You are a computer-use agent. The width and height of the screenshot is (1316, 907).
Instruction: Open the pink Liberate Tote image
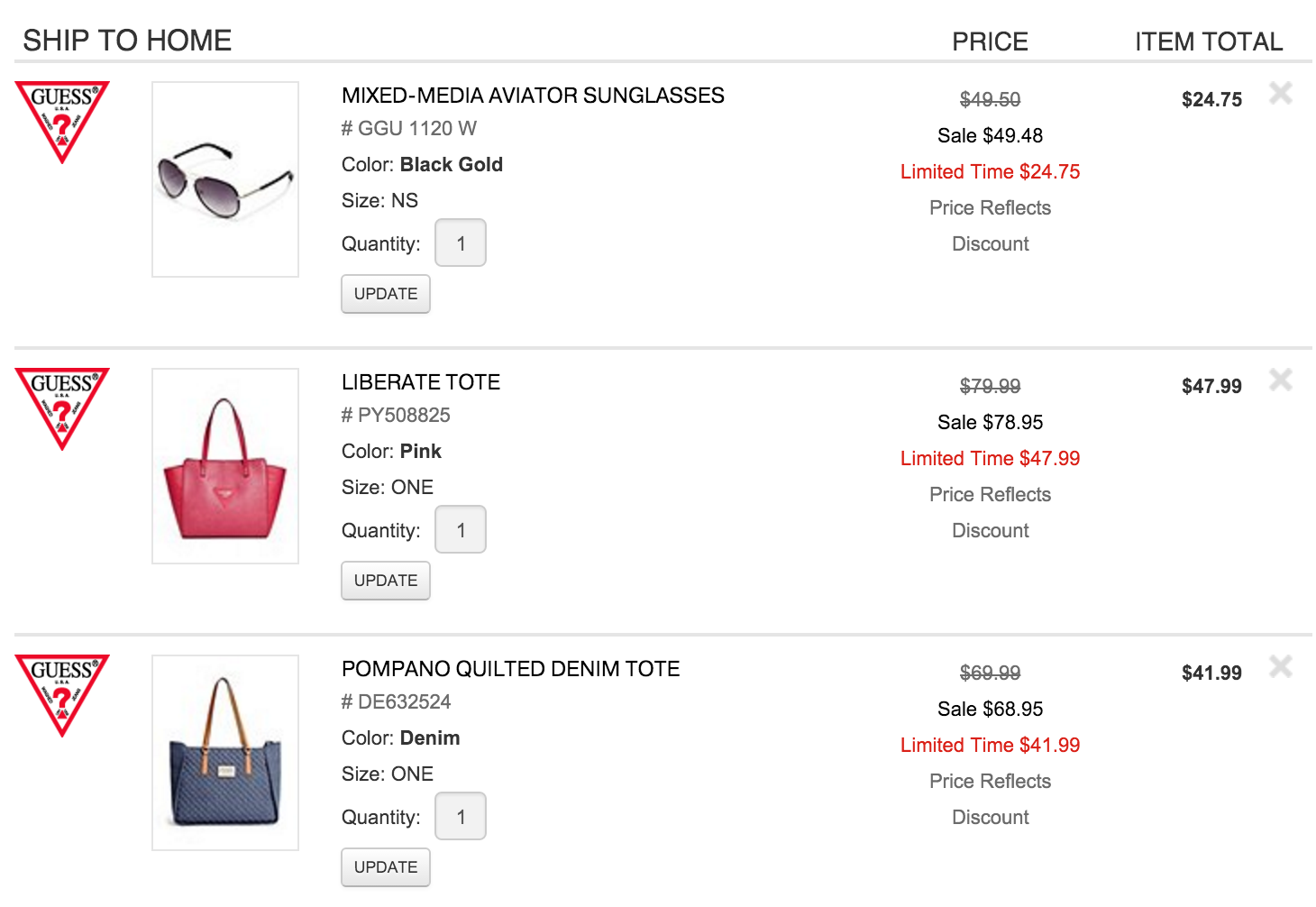pos(225,466)
